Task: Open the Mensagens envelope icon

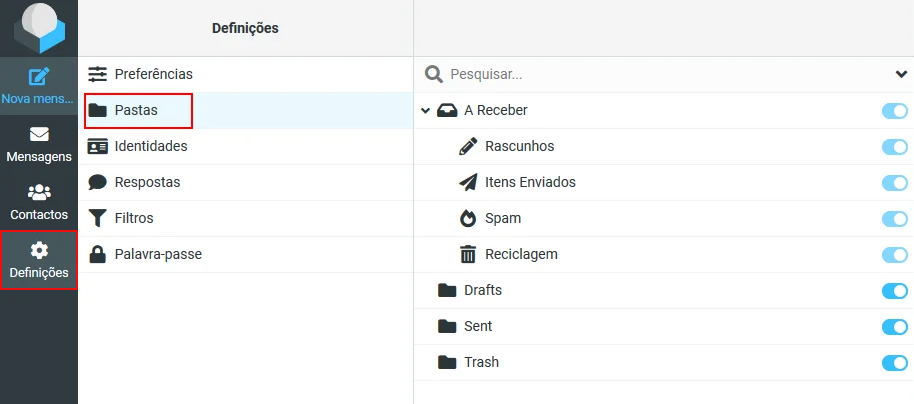Action: pos(39,135)
